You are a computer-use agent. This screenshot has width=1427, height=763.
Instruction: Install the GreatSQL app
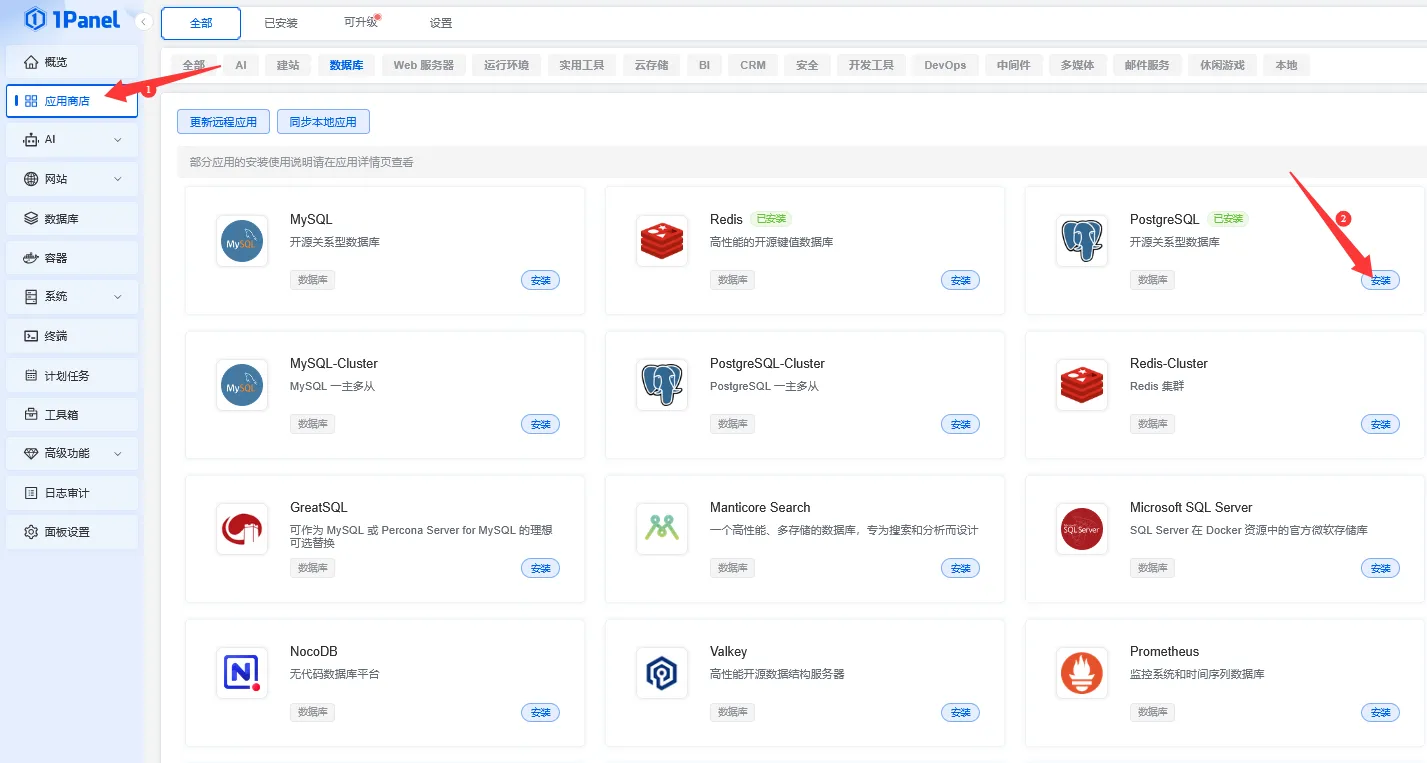point(541,568)
